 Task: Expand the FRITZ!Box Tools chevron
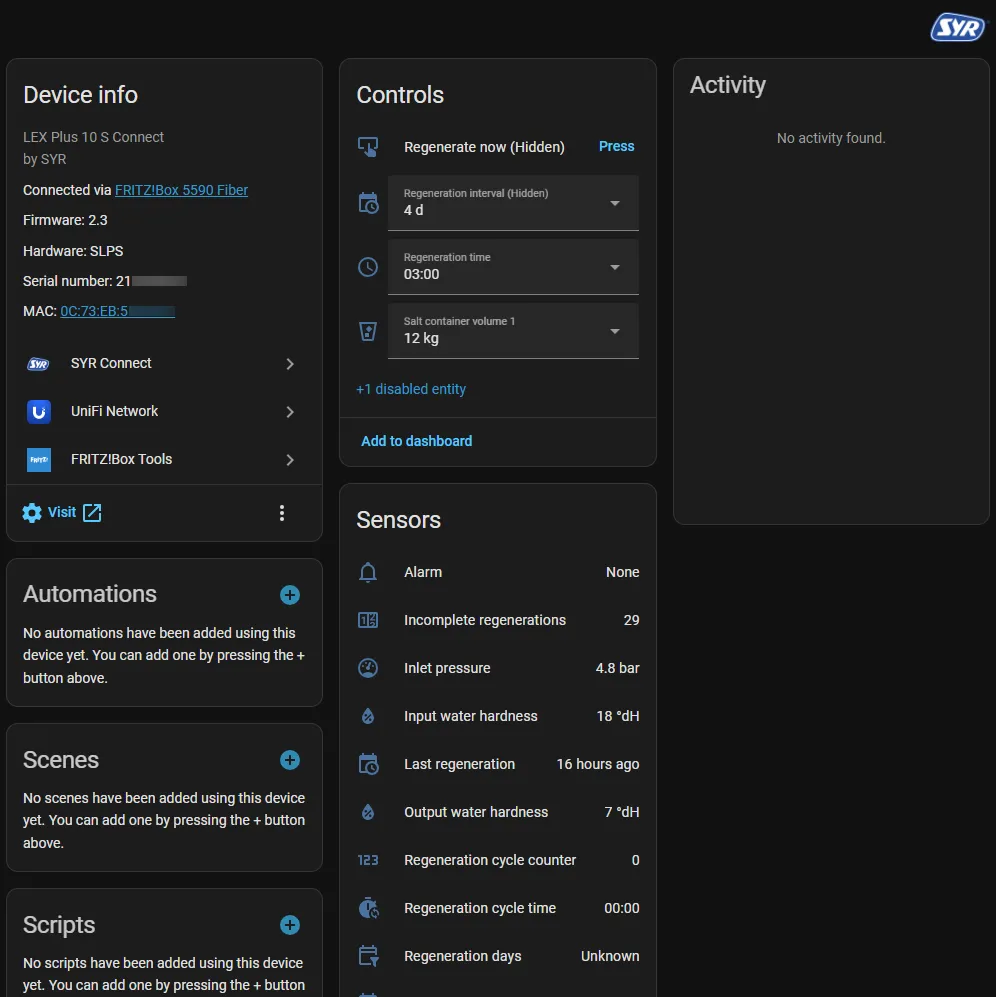290,460
